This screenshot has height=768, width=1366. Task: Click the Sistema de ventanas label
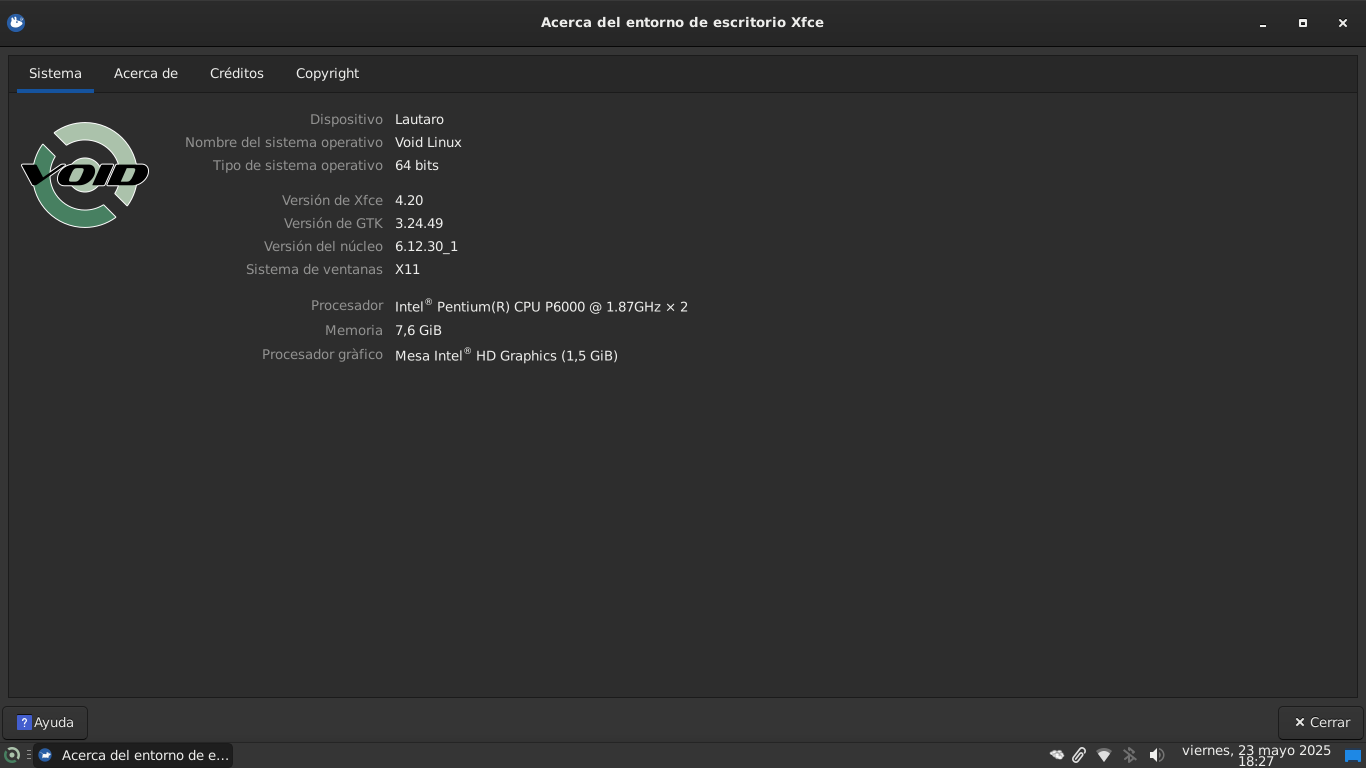coord(314,269)
